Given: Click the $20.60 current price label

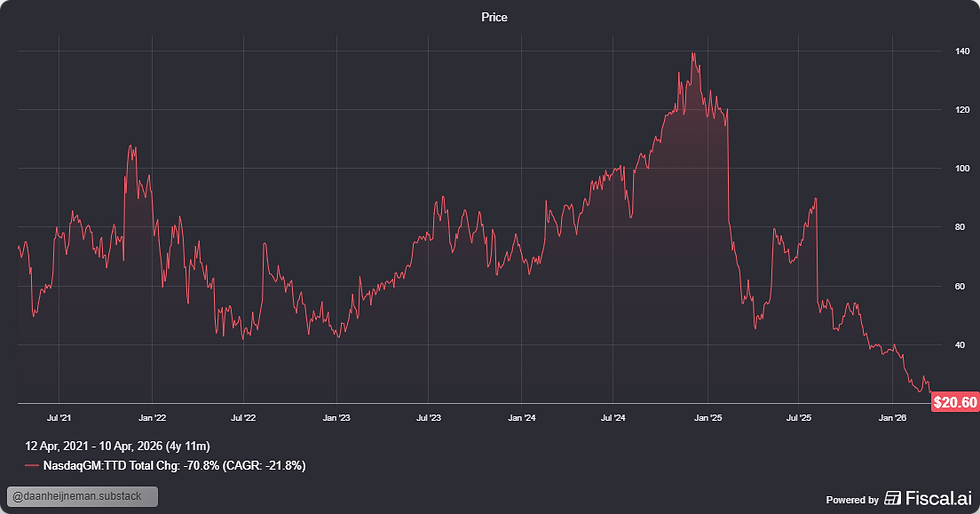Looking at the screenshot, I should (x=954, y=402).
